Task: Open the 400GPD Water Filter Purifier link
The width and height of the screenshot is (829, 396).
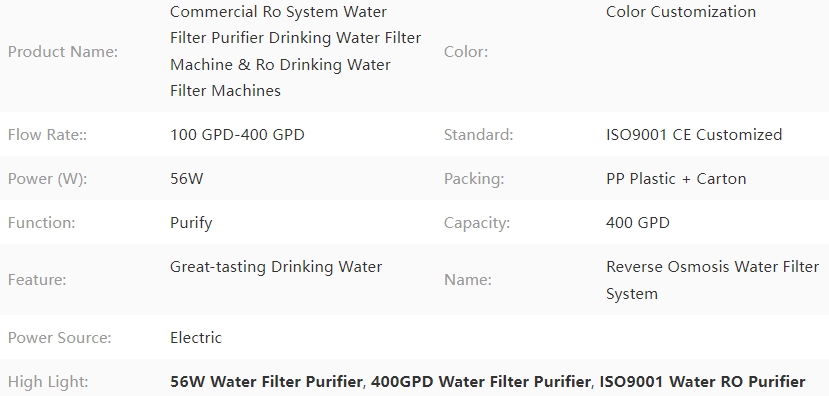Action: click(480, 381)
